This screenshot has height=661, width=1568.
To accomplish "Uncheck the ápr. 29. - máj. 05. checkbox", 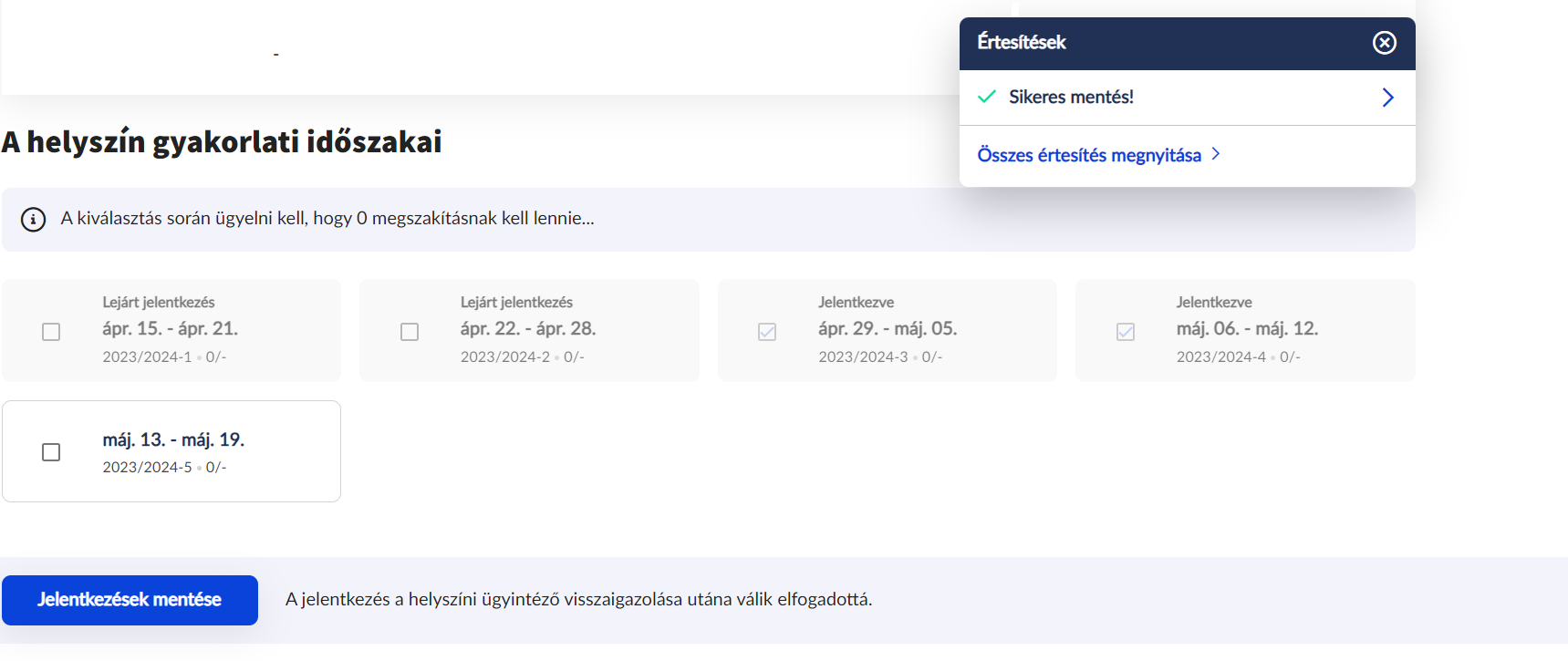I will 767,332.
